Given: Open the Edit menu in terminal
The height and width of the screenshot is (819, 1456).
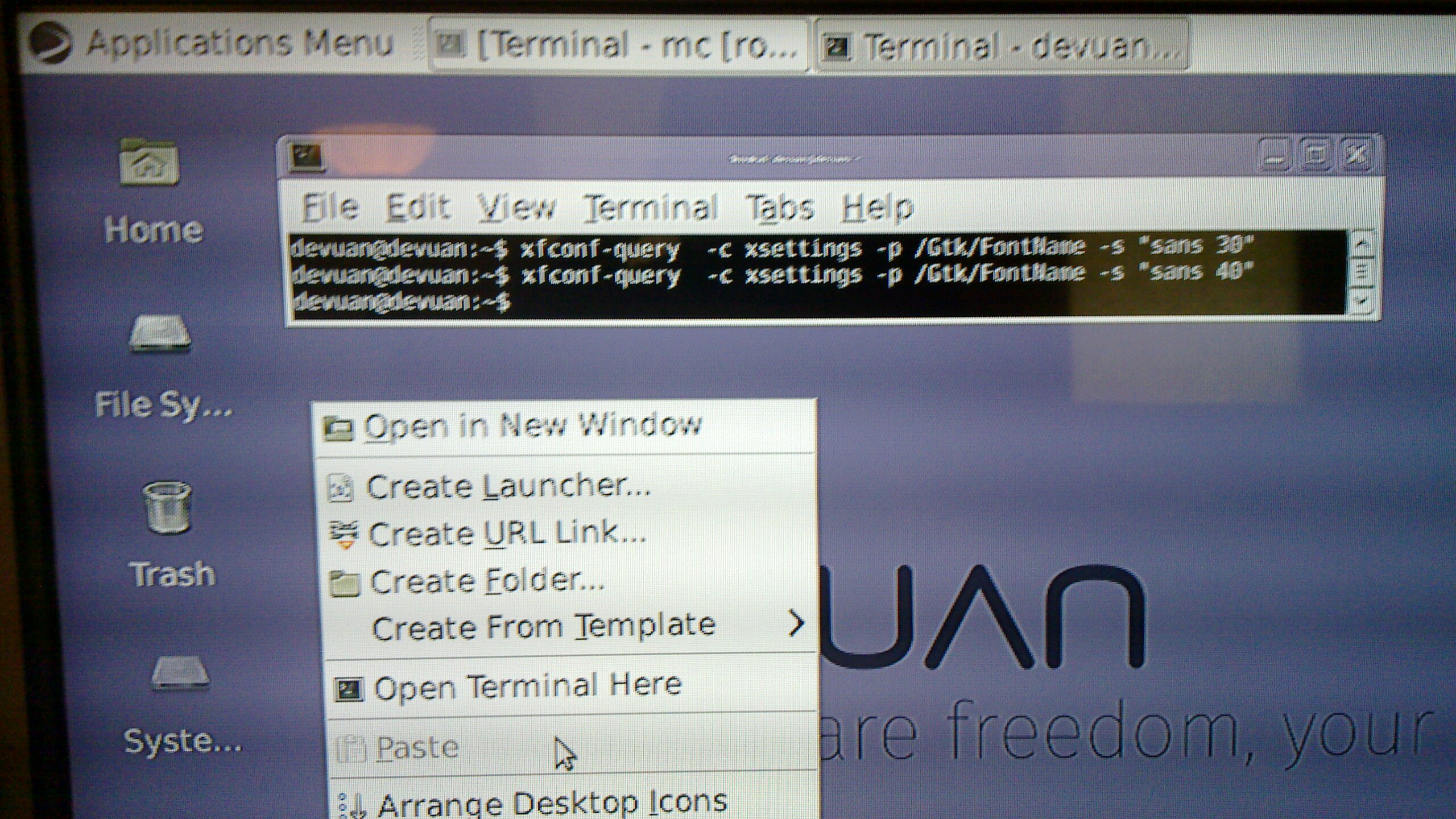Looking at the screenshot, I should point(418,206).
